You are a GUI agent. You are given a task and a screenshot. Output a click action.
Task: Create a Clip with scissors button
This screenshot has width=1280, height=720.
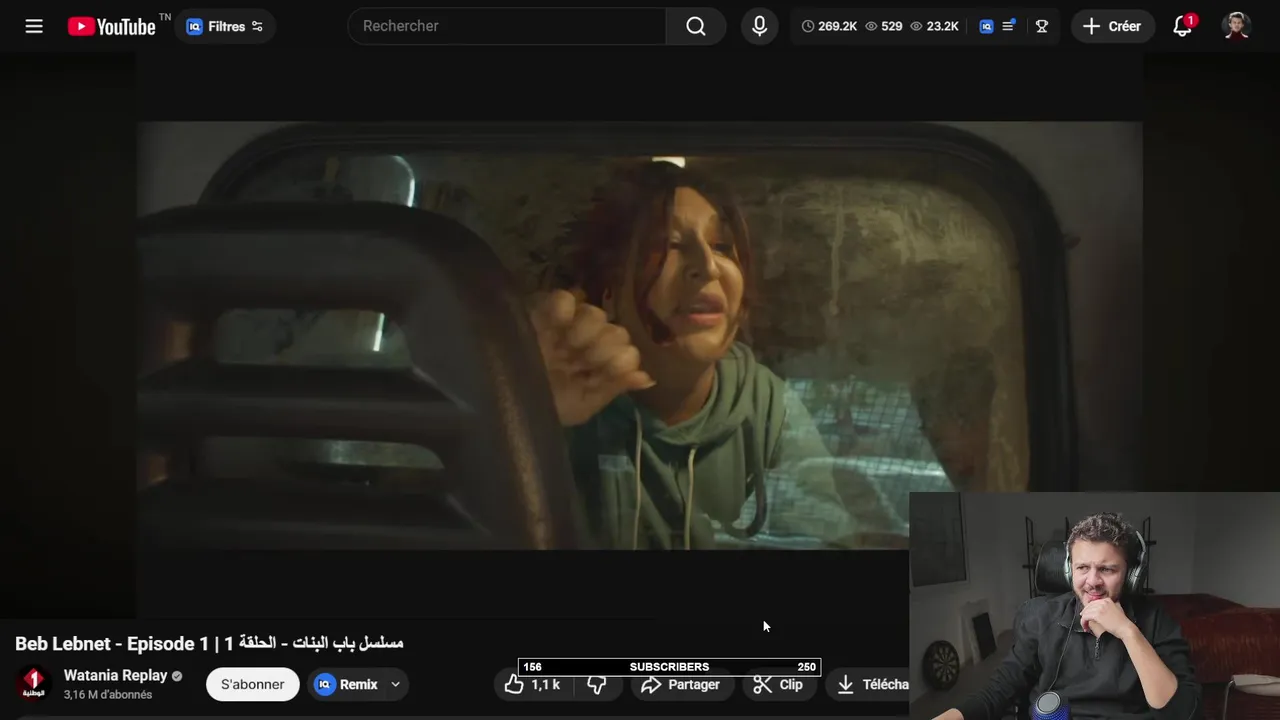(778, 684)
